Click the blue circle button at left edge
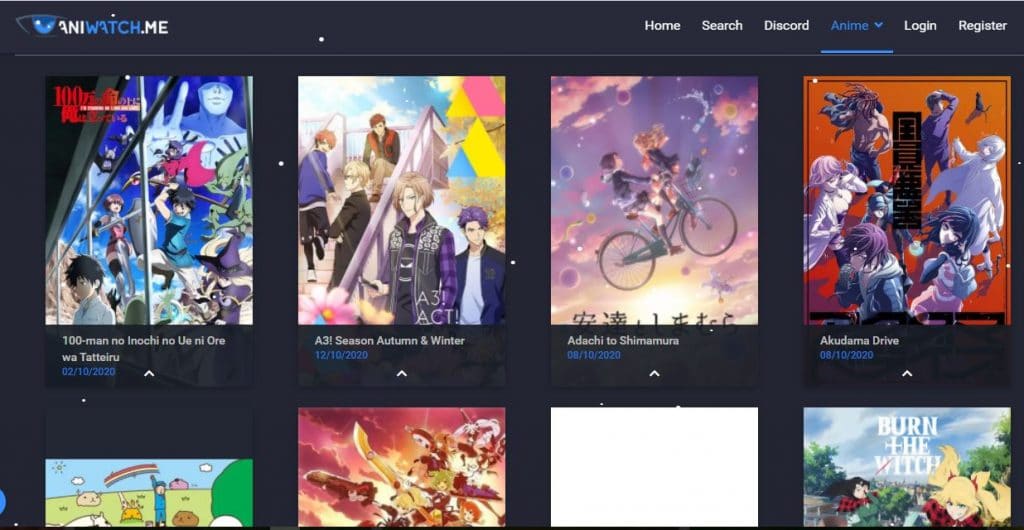The width and height of the screenshot is (1024, 530). pos(2,501)
